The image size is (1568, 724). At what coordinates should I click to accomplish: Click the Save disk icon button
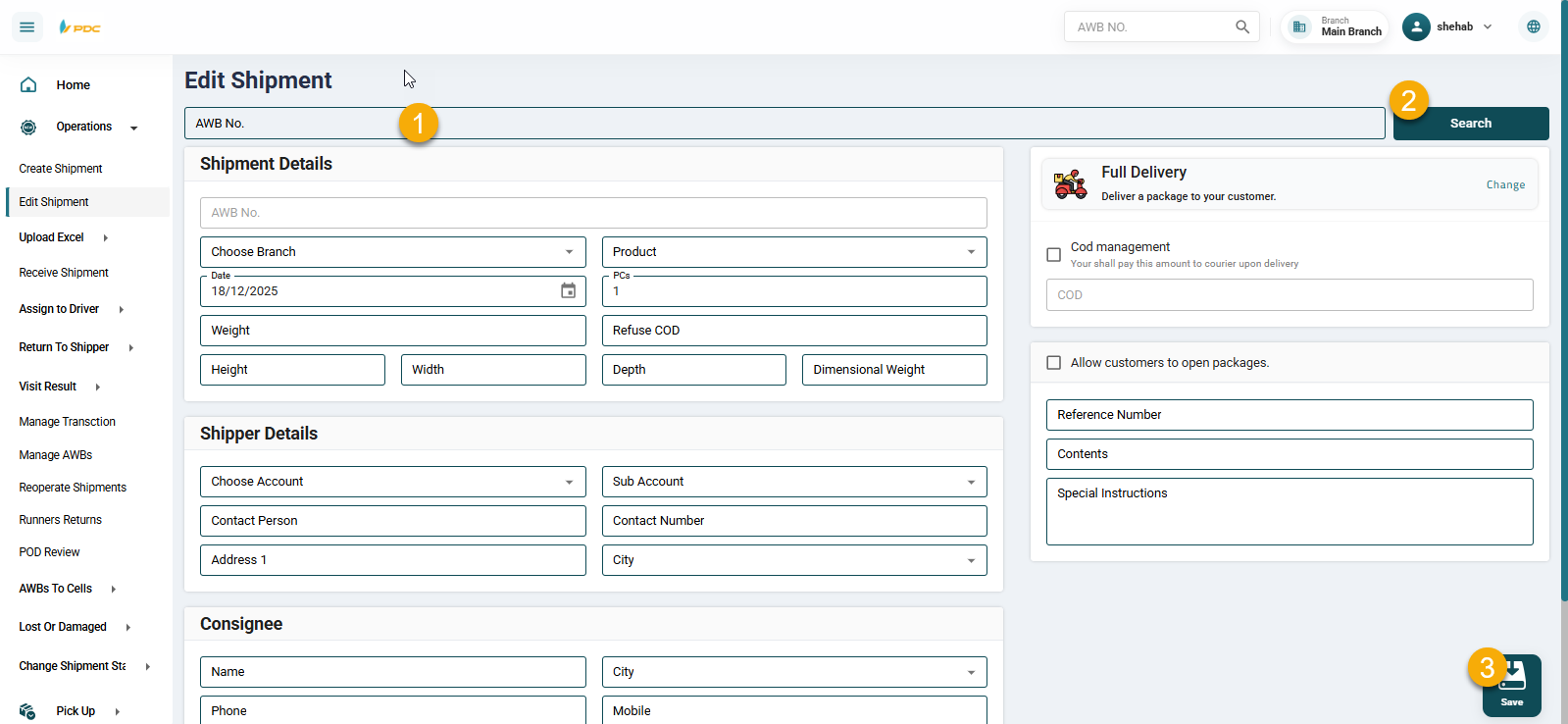(x=1512, y=686)
